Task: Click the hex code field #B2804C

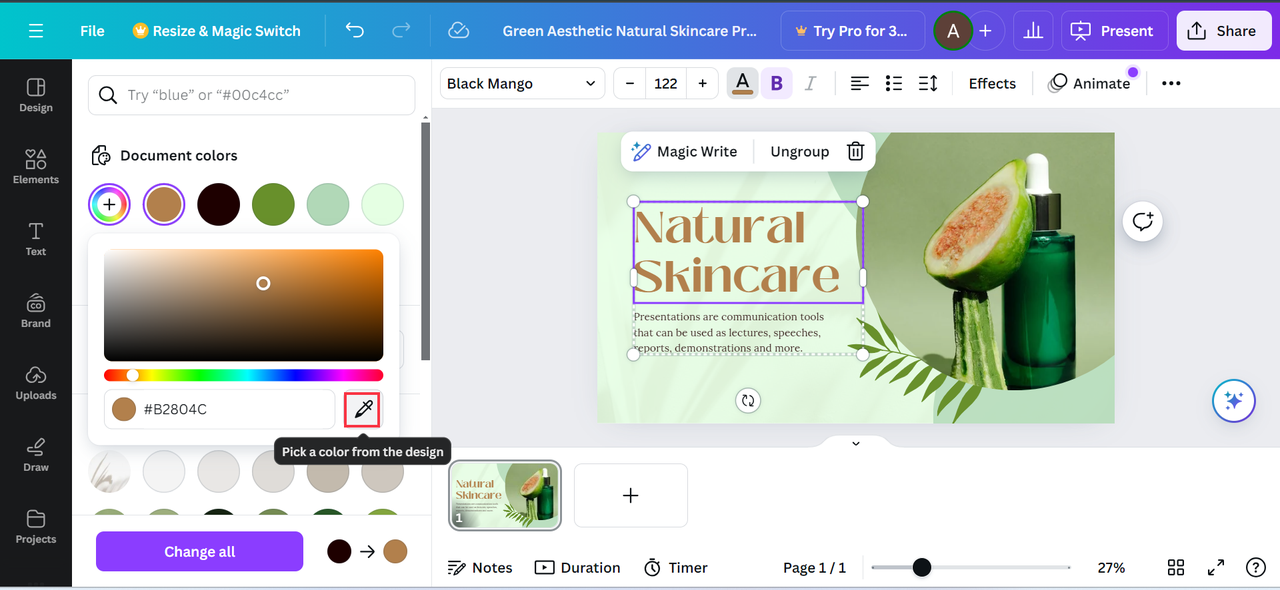Action: [x=219, y=409]
